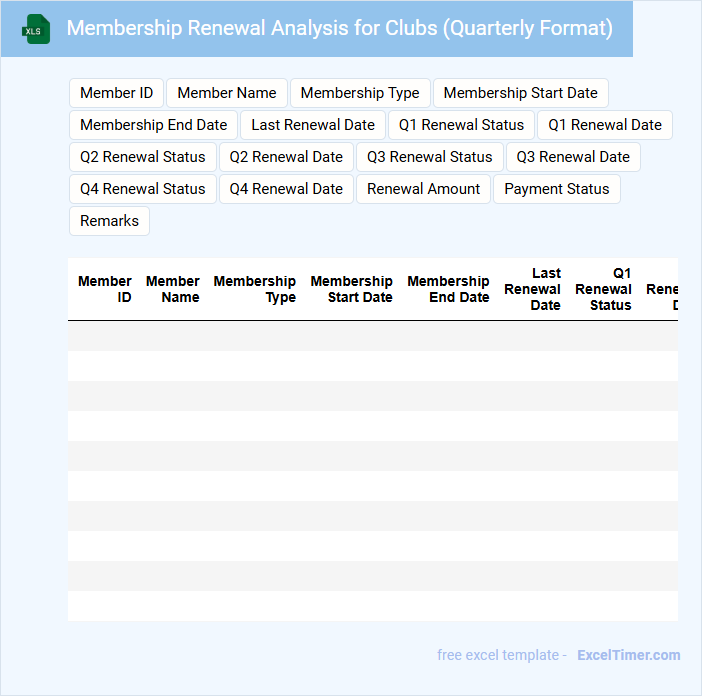Click the Membership Type column header
The image size is (702, 696).
tap(255, 289)
